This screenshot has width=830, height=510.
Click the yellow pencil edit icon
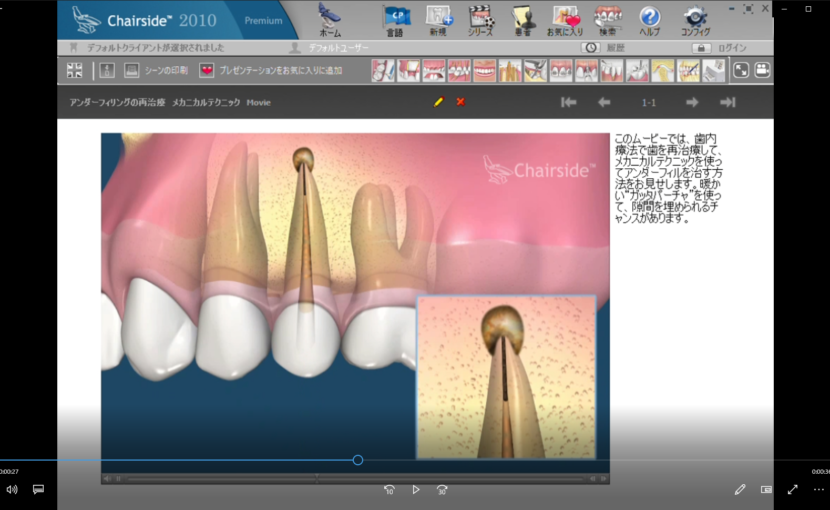pos(438,102)
